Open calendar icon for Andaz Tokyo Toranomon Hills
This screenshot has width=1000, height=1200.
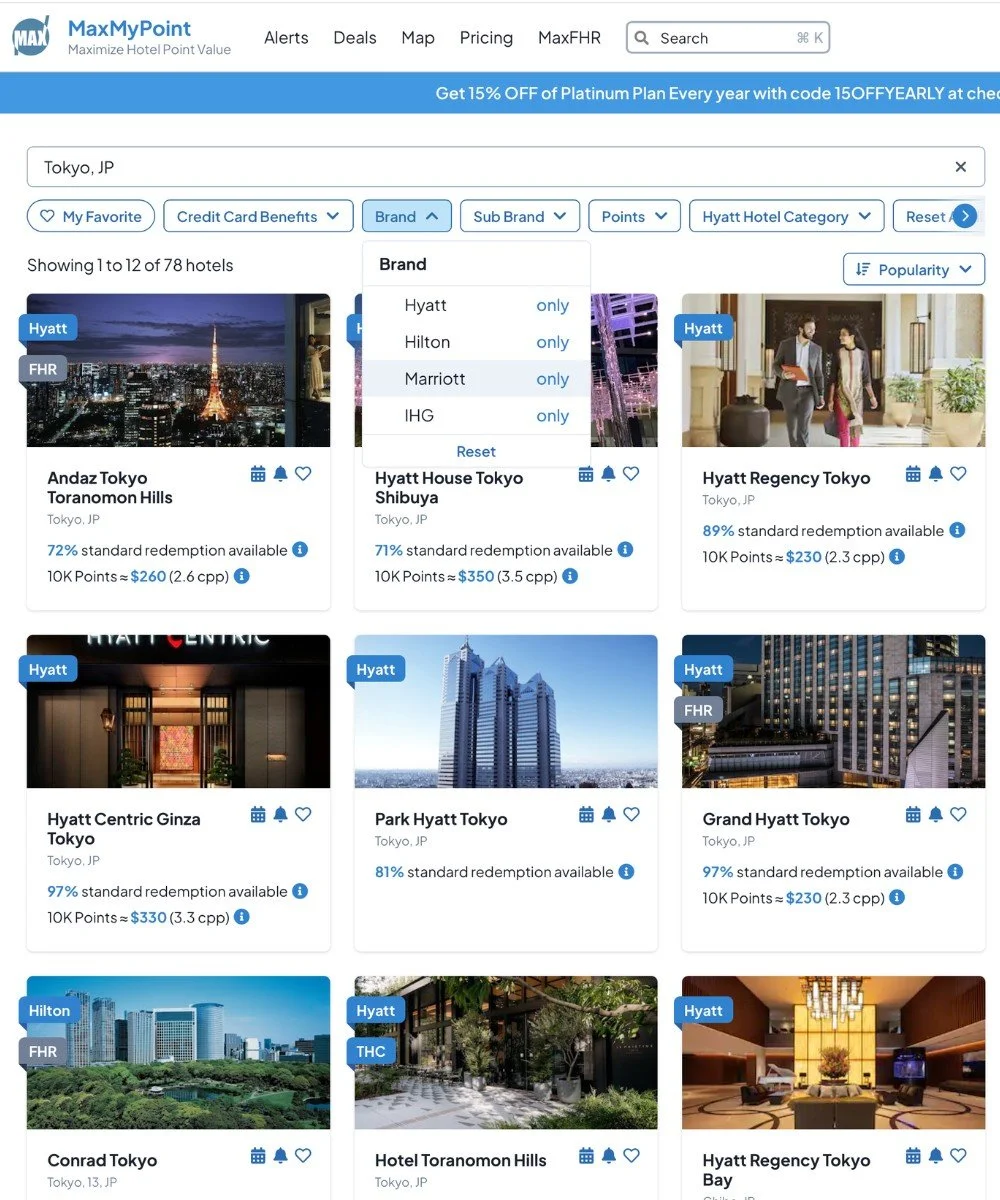[258, 474]
